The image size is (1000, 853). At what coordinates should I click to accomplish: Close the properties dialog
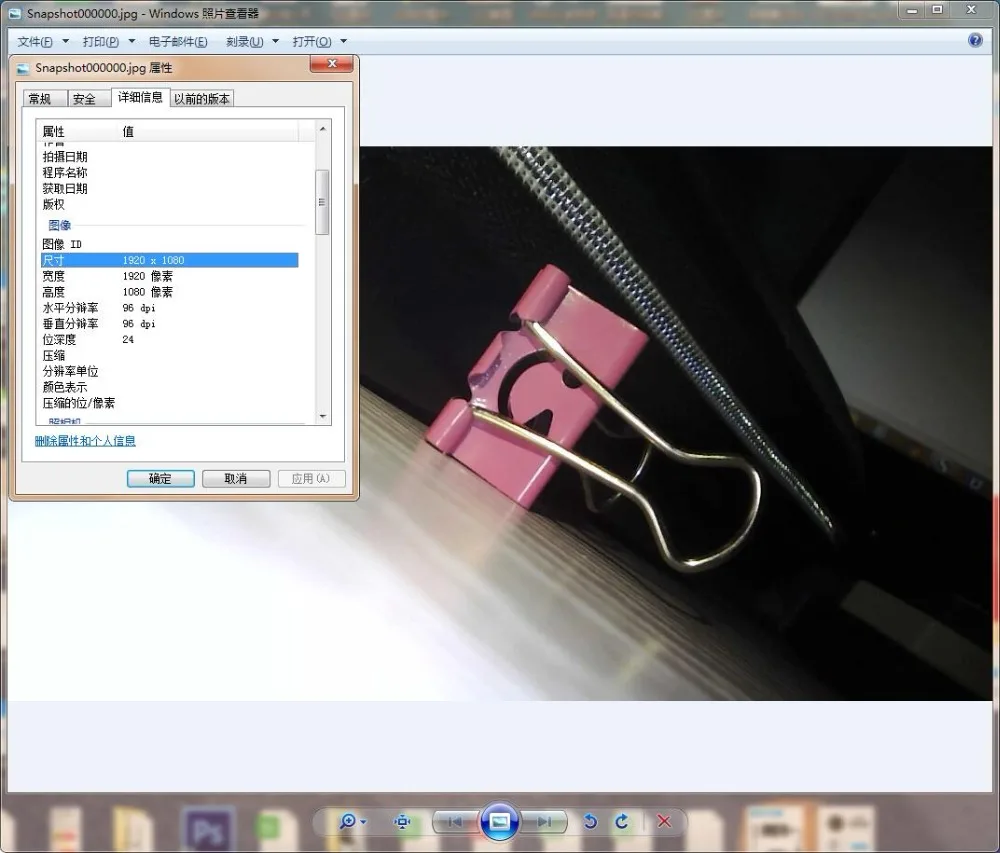coord(332,64)
